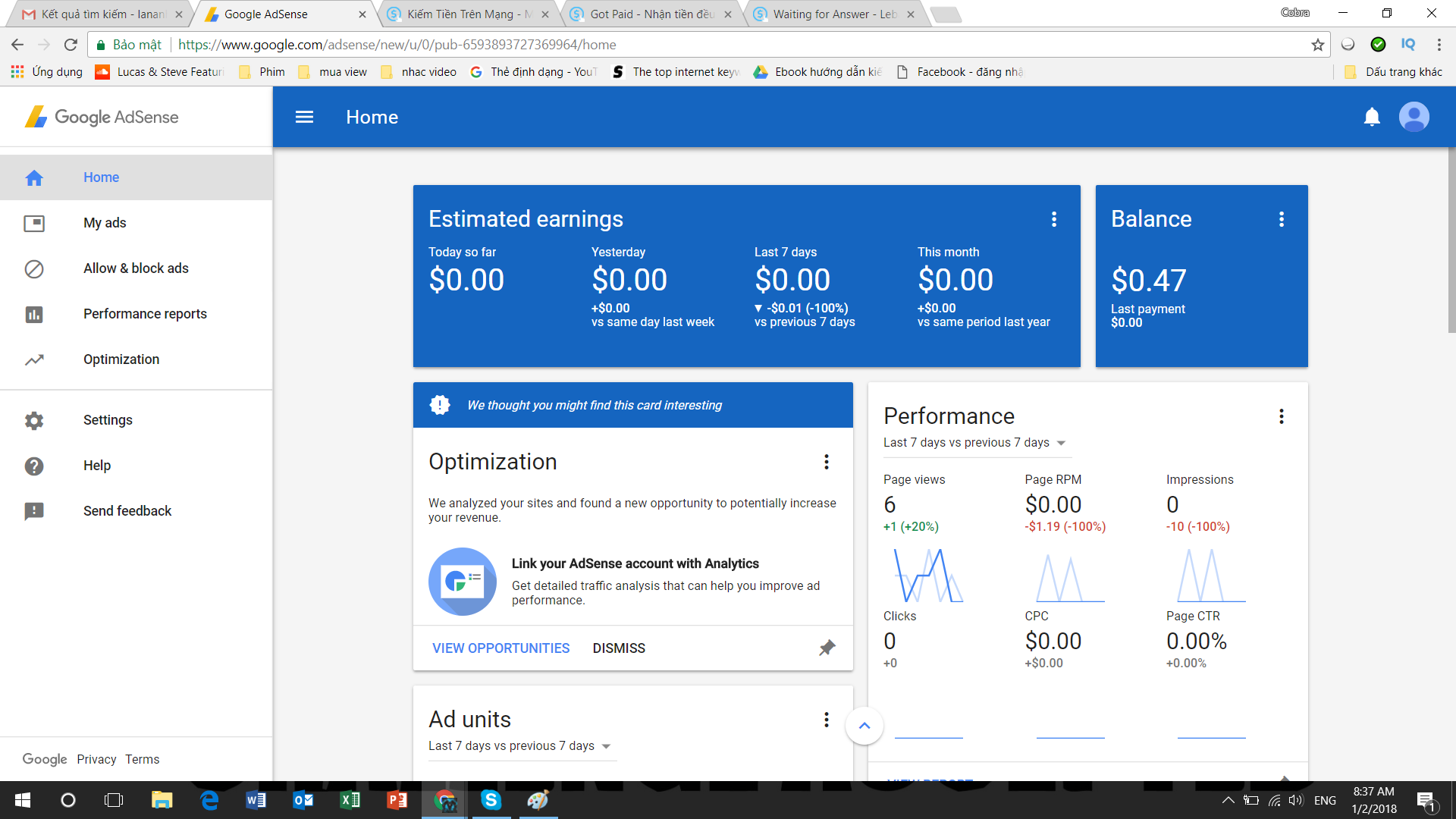Open the account profile avatar

(1414, 117)
